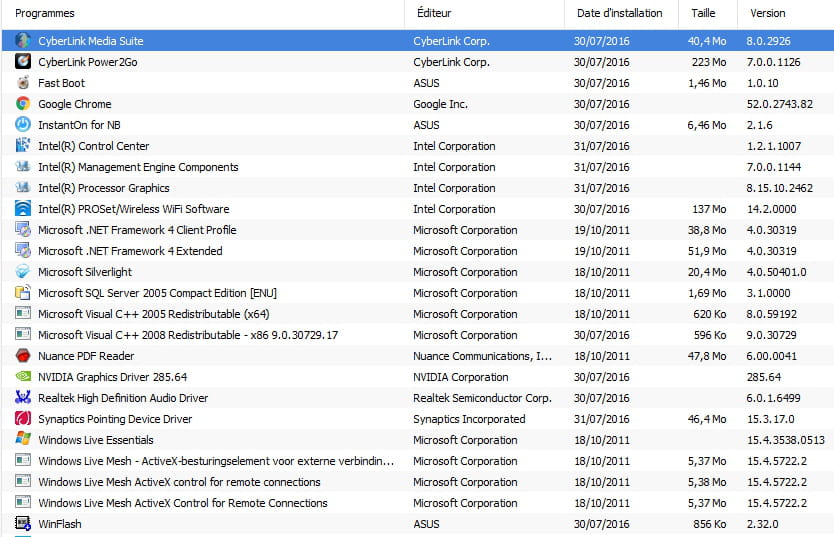This screenshot has width=834, height=537.
Task: Click the Synaptics Pointing Device Driver icon
Action: (22, 418)
